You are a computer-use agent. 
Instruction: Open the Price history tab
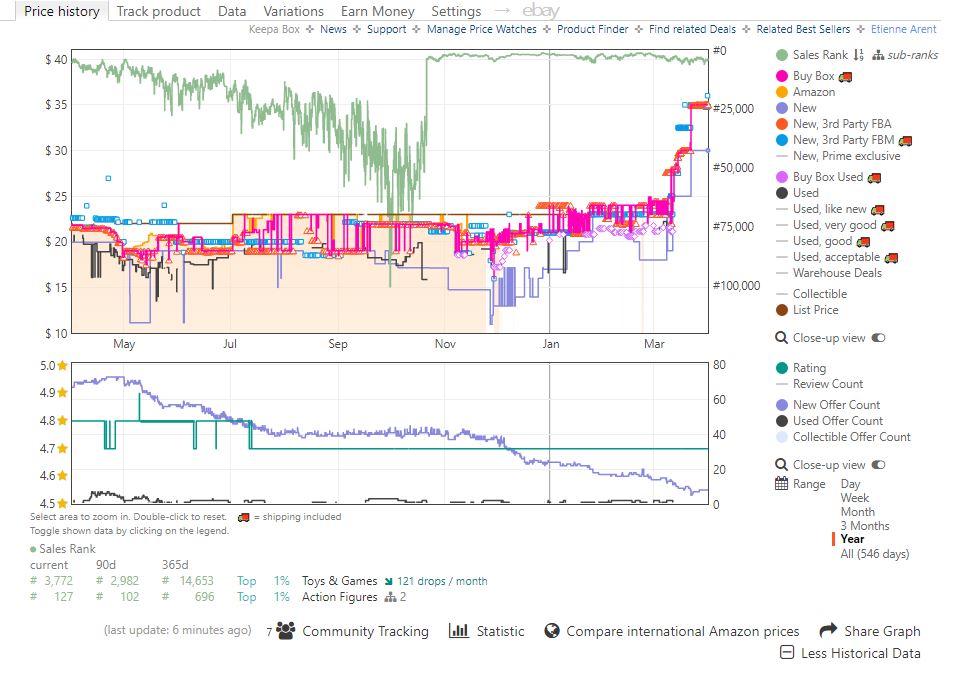tap(61, 11)
